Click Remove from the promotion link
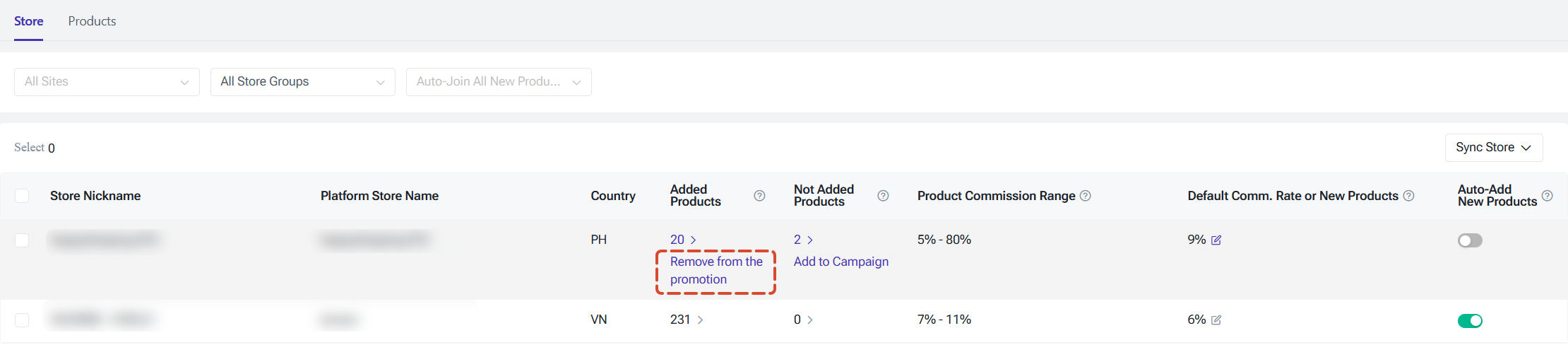Image resolution: width=1568 pixels, height=357 pixels. (716, 271)
